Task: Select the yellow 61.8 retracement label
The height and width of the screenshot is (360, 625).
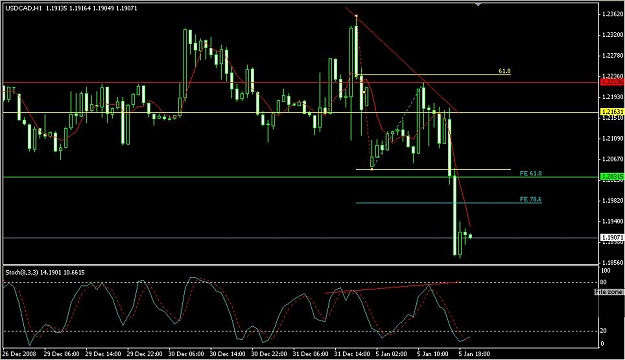Action: (504, 71)
